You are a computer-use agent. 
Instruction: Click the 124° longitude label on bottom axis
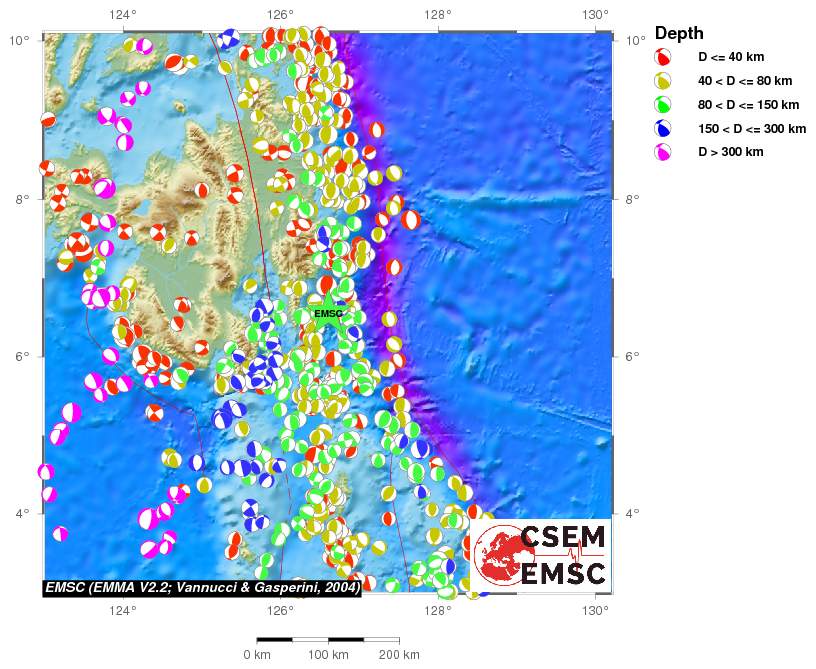pyautogui.click(x=123, y=608)
